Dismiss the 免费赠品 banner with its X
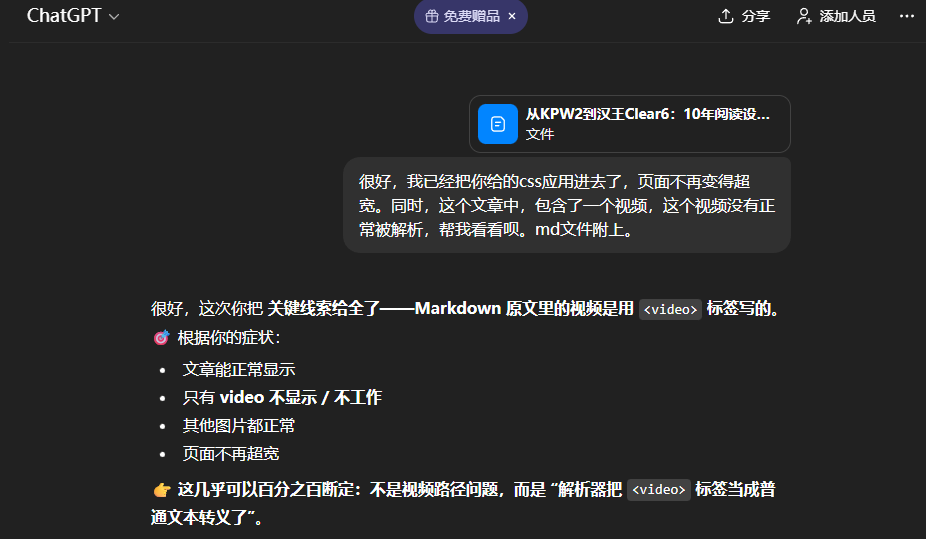The image size is (926, 539). 512,16
